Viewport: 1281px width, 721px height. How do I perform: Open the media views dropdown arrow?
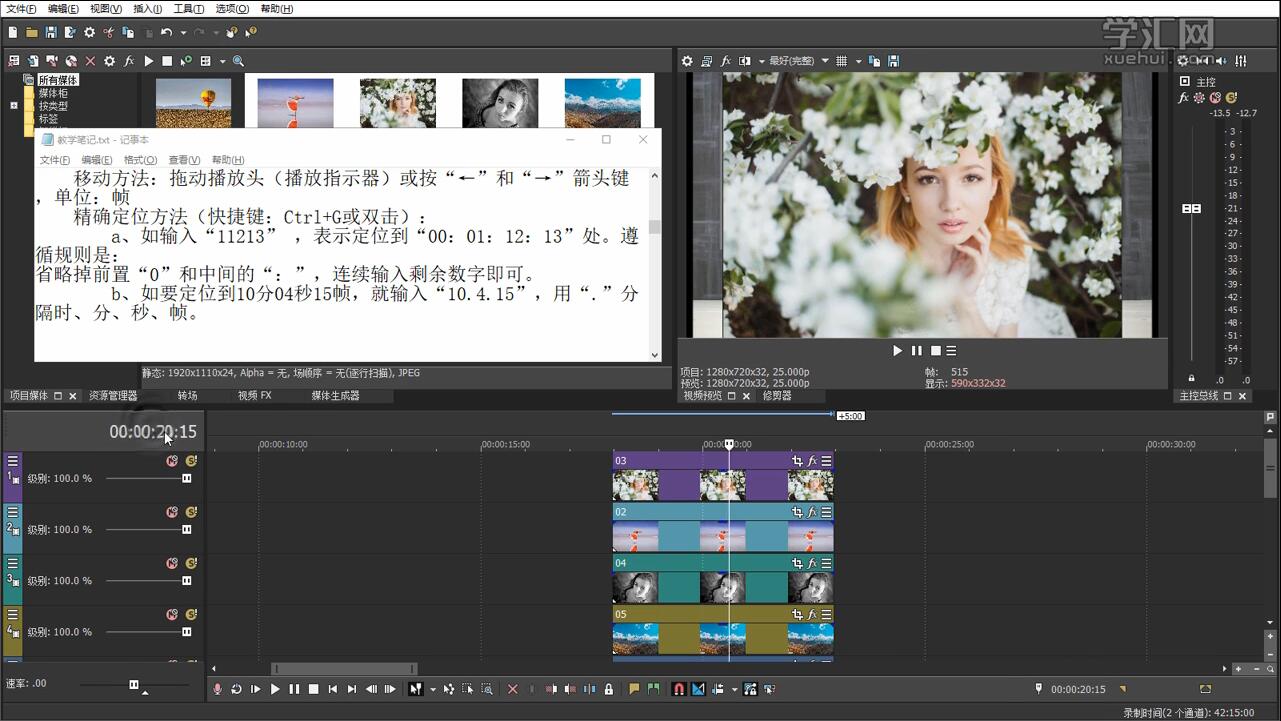tap(222, 61)
